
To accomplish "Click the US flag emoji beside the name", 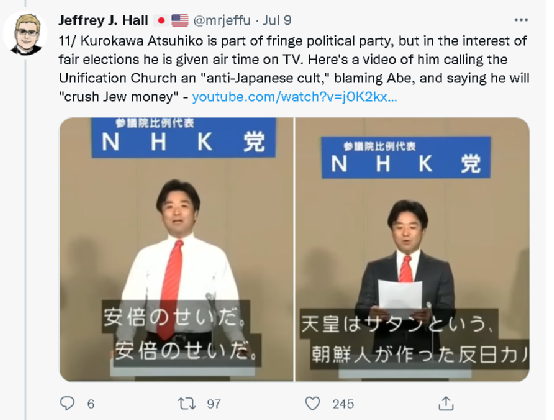I will pos(180,20).
